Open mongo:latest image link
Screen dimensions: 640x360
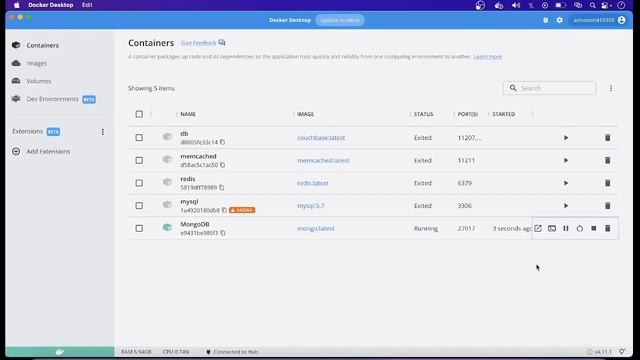point(316,229)
